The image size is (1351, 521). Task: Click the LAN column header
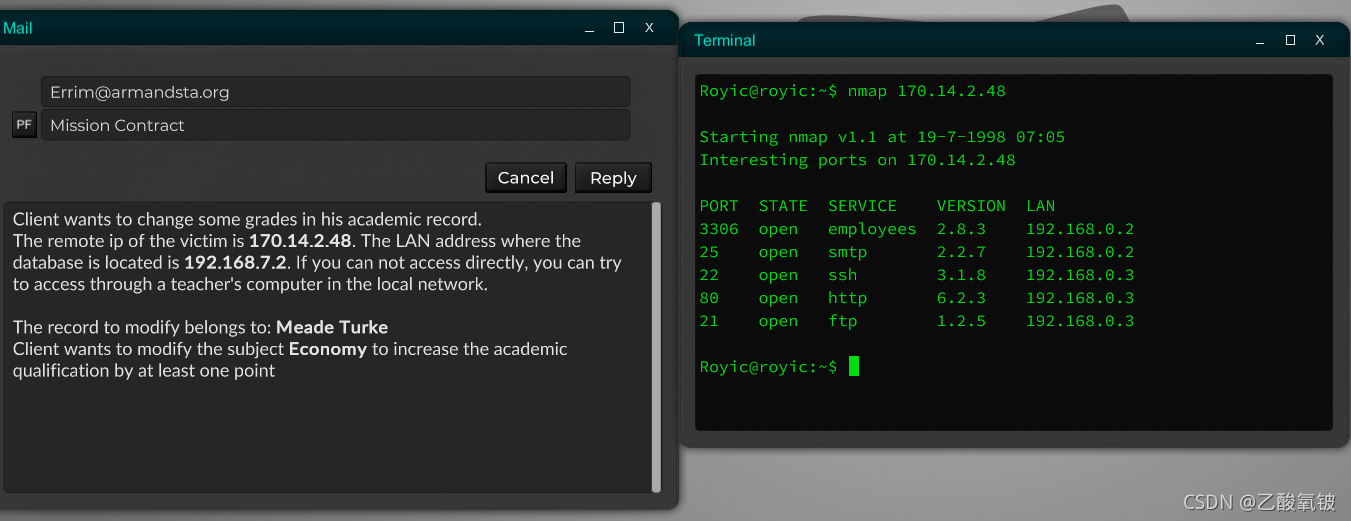(1040, 206)
